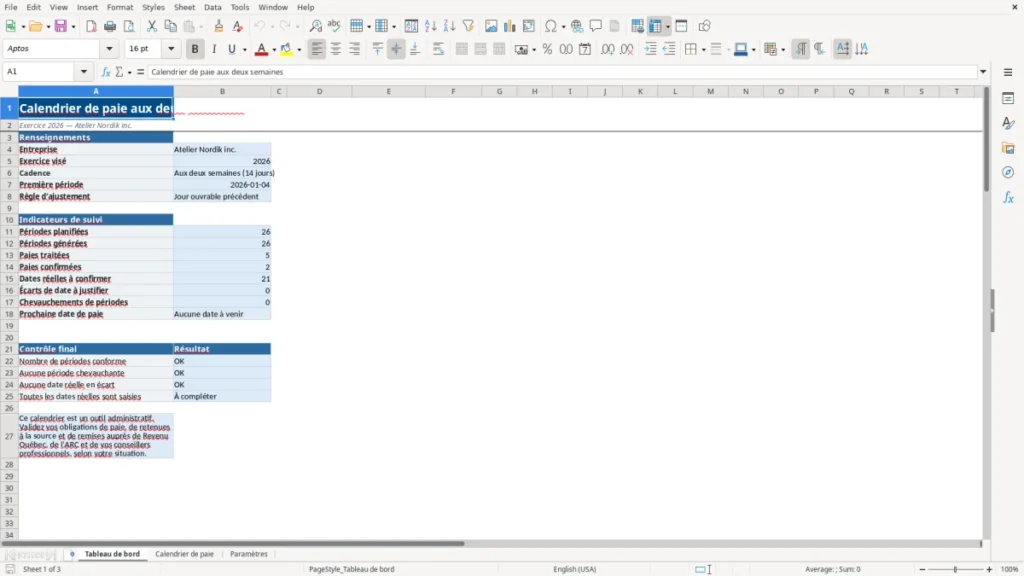The height and width of the screenshot is (576, 1024).
Task: Open the Insert Chart tool
Action: coord(509,26)
